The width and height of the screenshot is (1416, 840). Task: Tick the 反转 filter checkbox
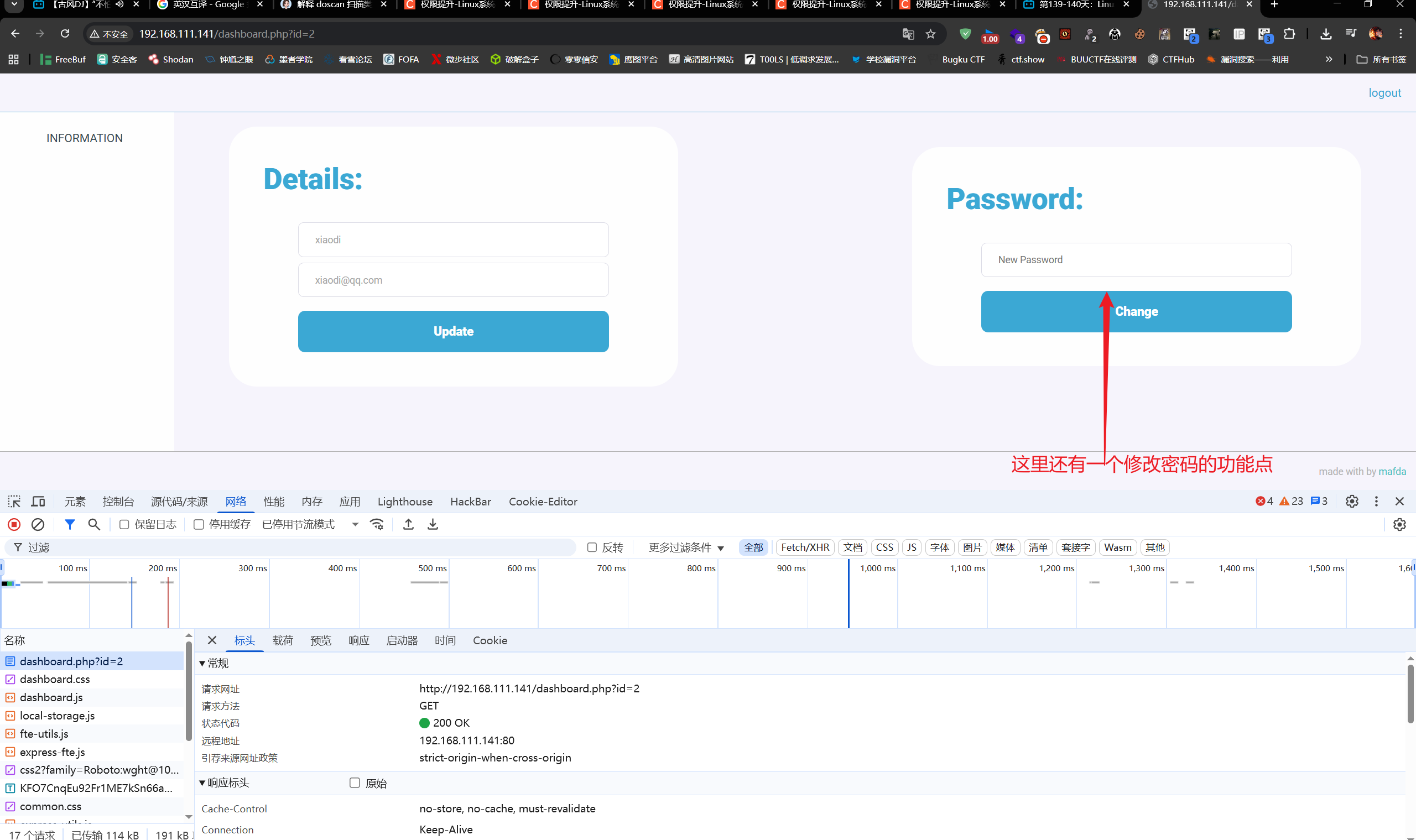592,547
